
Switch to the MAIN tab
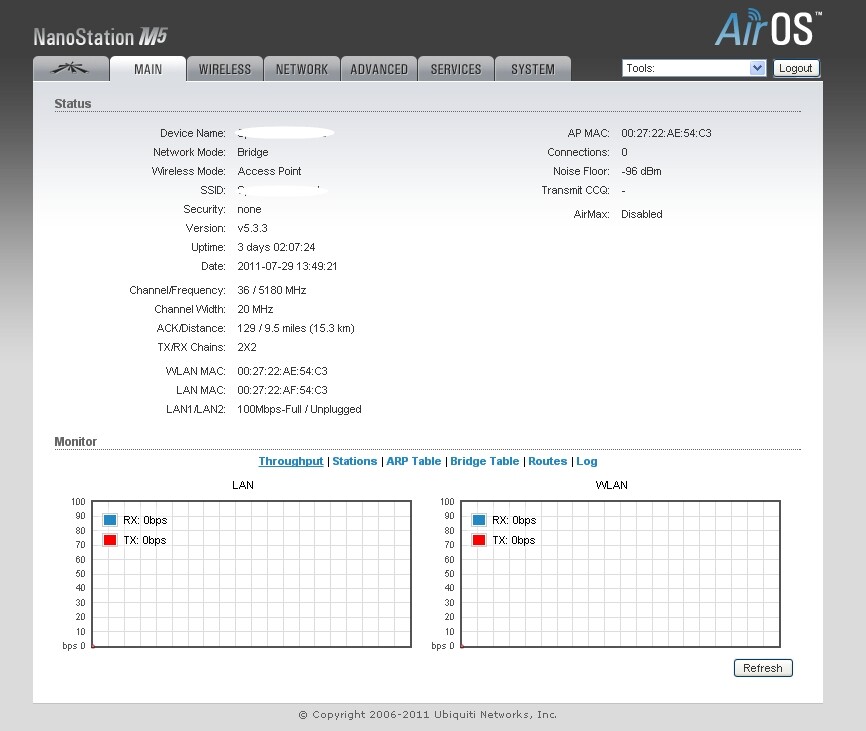(148, 69)
